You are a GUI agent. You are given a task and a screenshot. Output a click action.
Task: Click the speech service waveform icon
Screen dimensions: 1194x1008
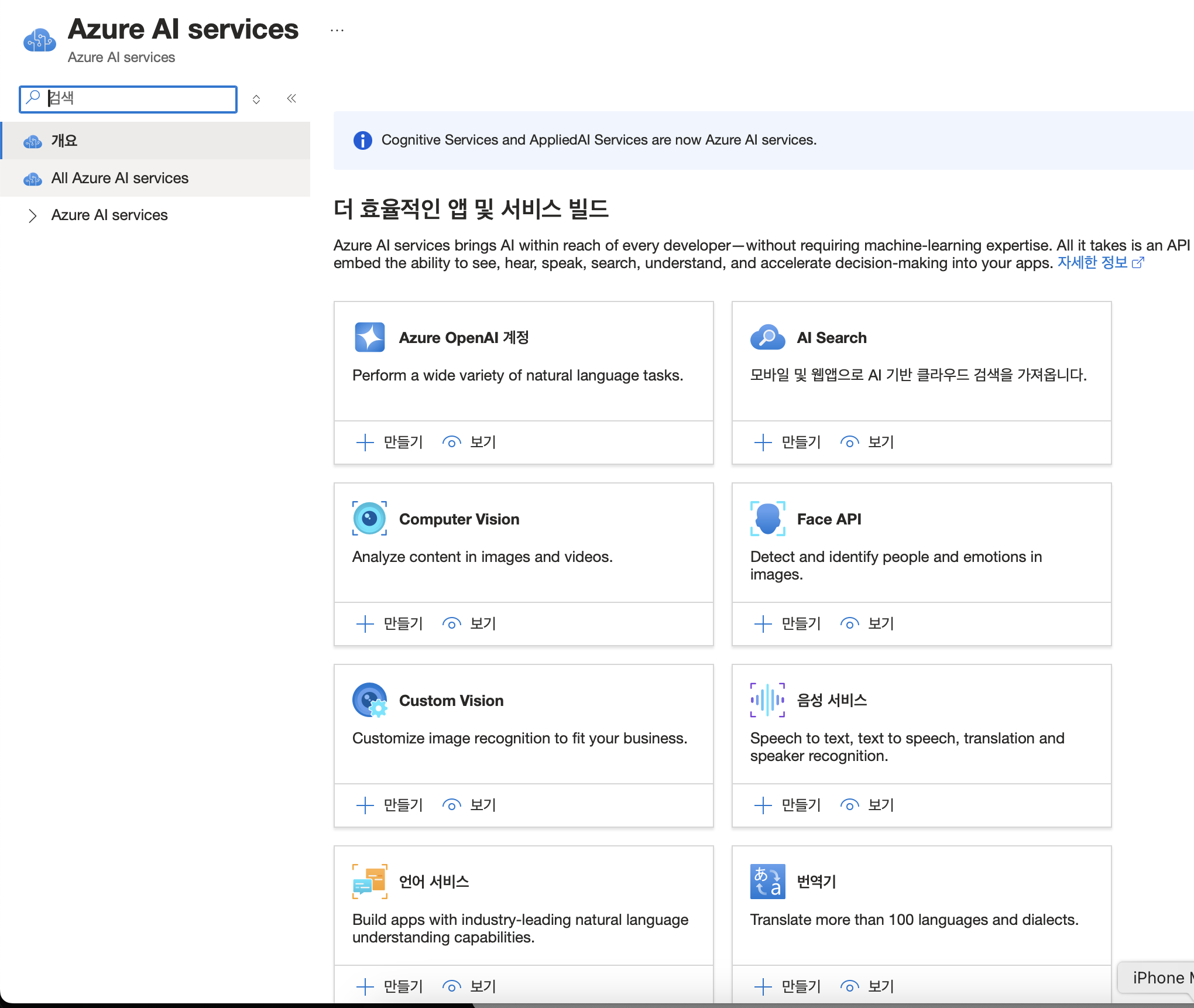[767, 700]
